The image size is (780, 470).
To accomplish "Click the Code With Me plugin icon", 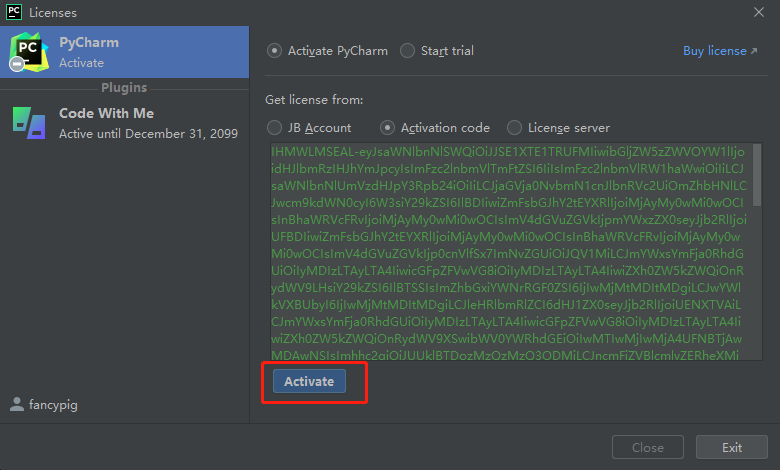I will click(x=27, y=121).
